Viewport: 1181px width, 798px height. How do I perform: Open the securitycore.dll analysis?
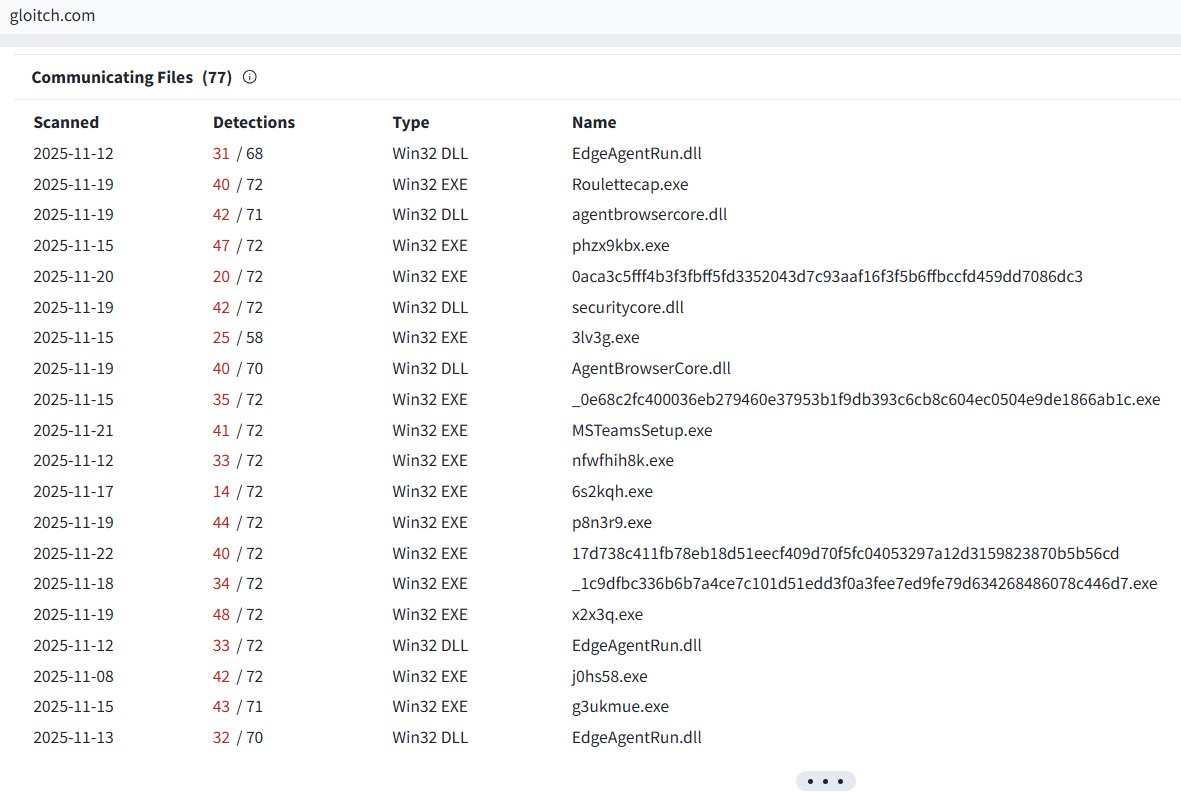pos(628,307)
